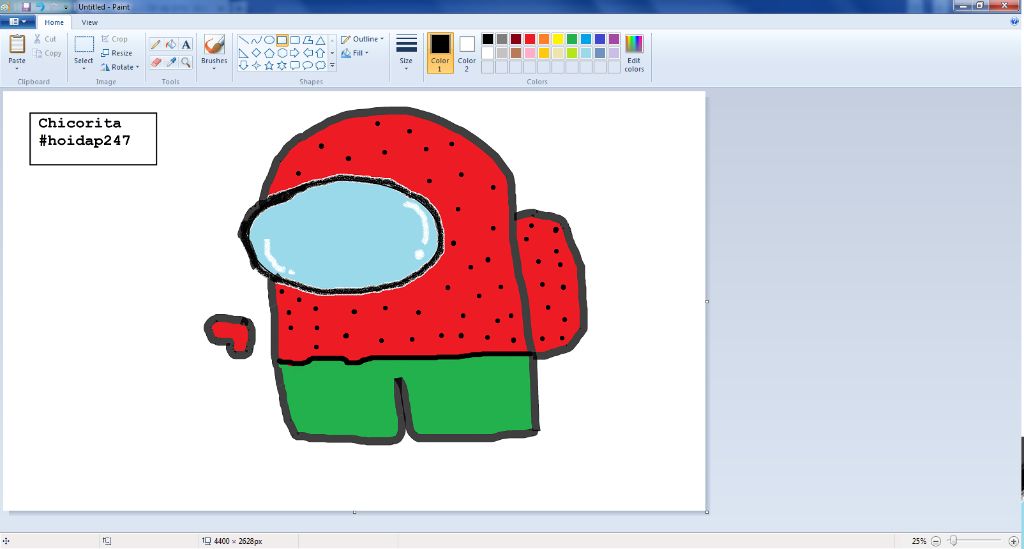The width and height of the screenshot is (1024, 549).
Task: Toggle Color 2 as active color
Action: pos(466,53)
